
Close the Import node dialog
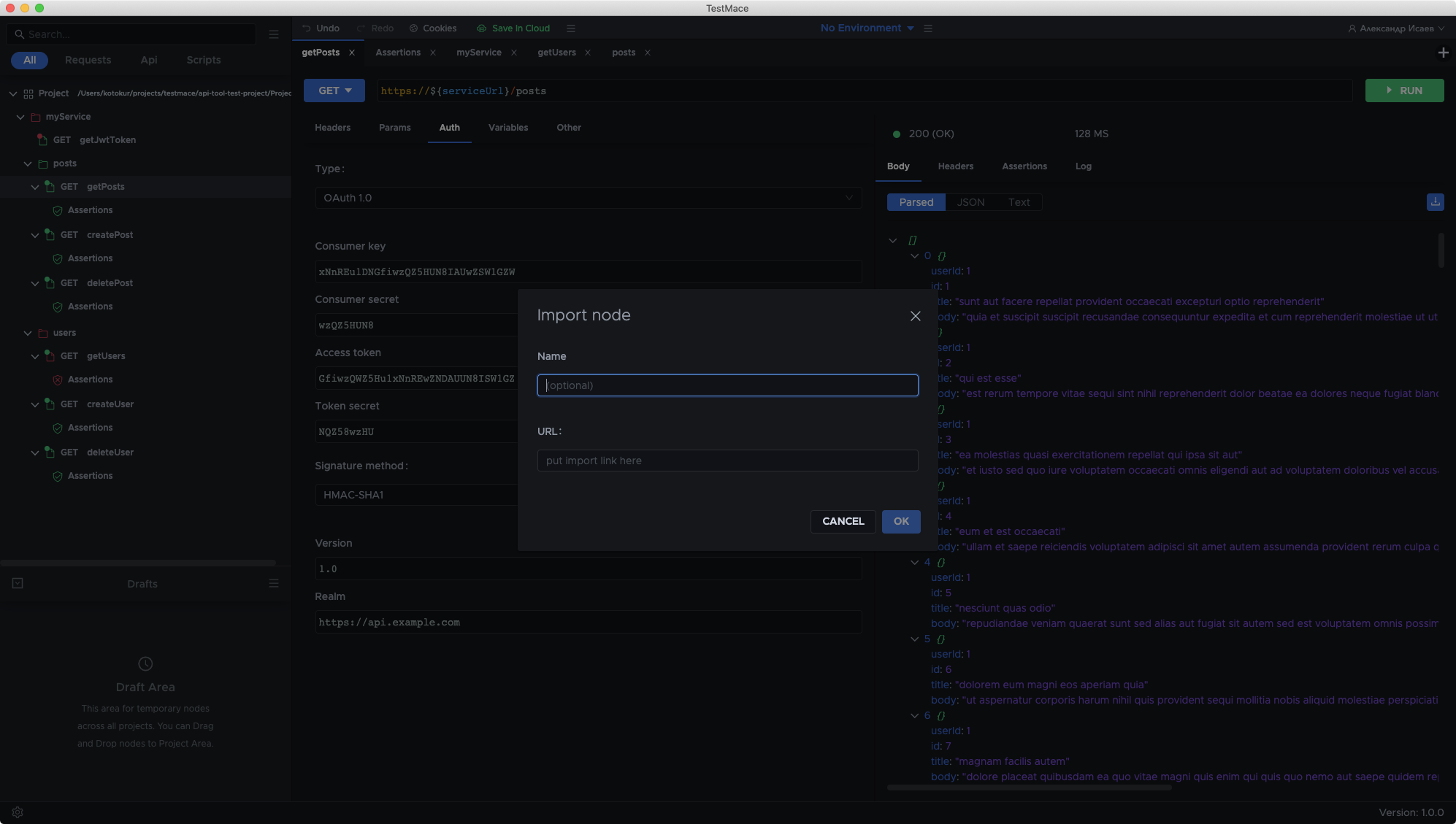coord(915,316)
